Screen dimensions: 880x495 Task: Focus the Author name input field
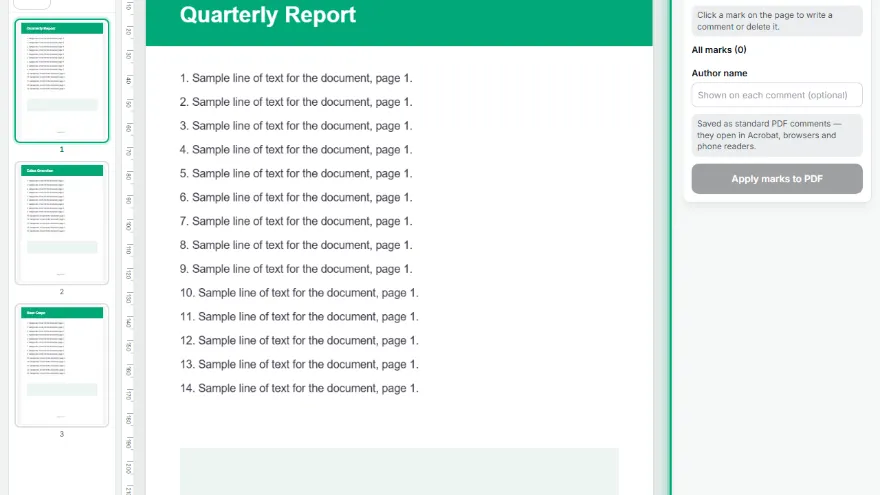click(x=777, y=95)
